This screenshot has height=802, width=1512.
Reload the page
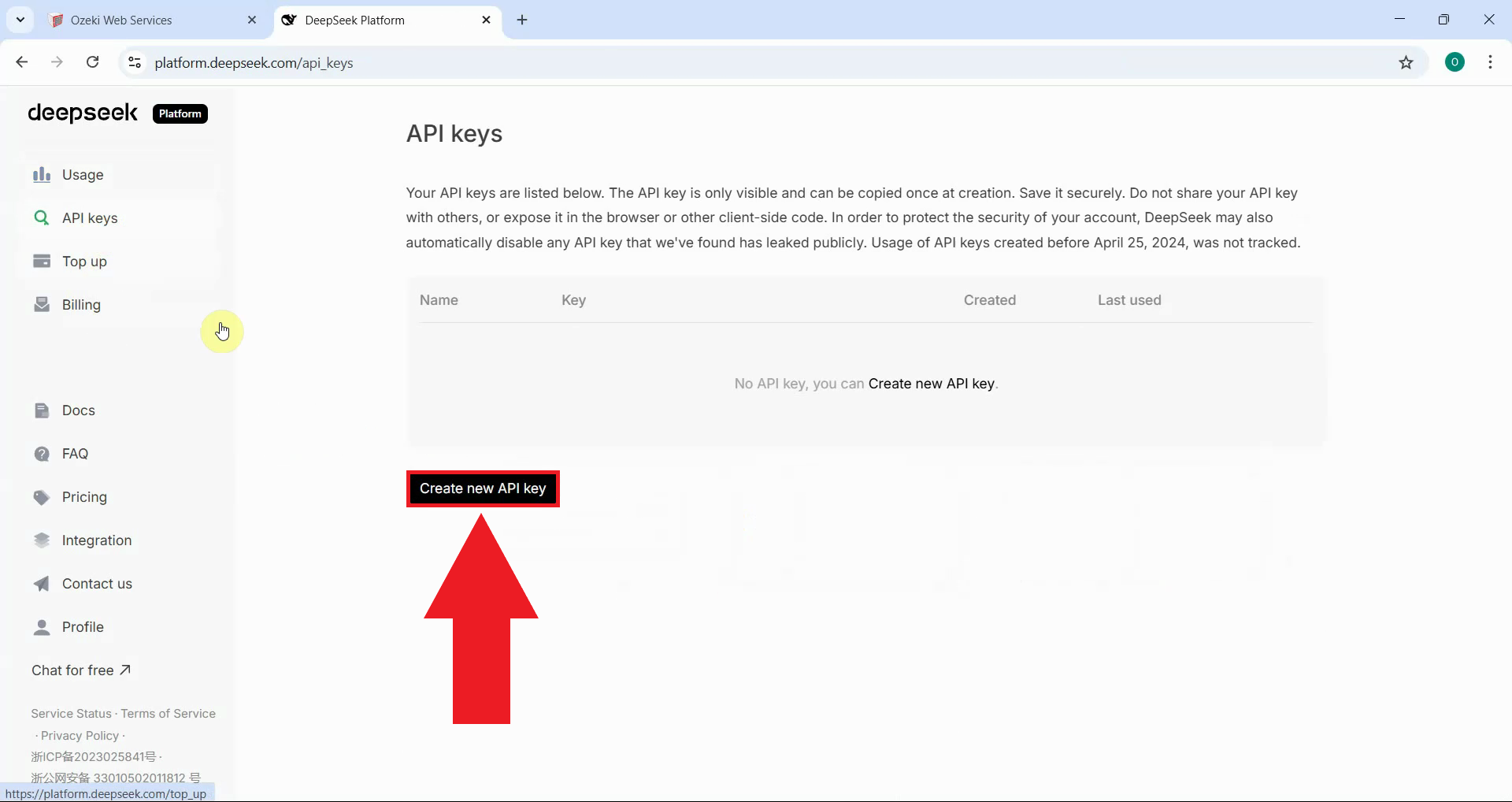pyautogui.click(x=92, y=62)
